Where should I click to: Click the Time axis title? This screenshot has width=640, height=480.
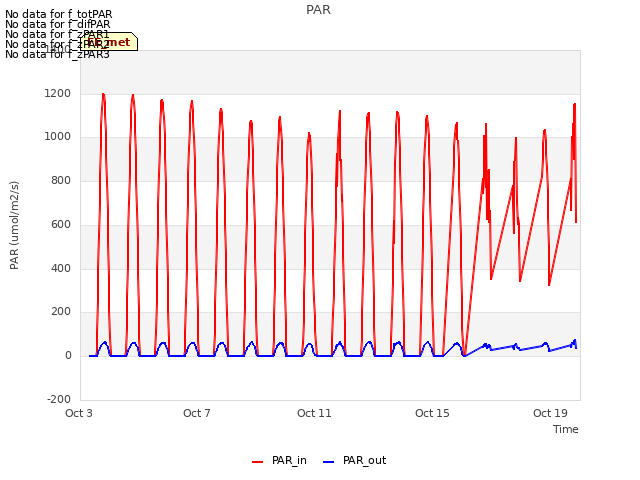pyautogui.click(x=566, y=429)
